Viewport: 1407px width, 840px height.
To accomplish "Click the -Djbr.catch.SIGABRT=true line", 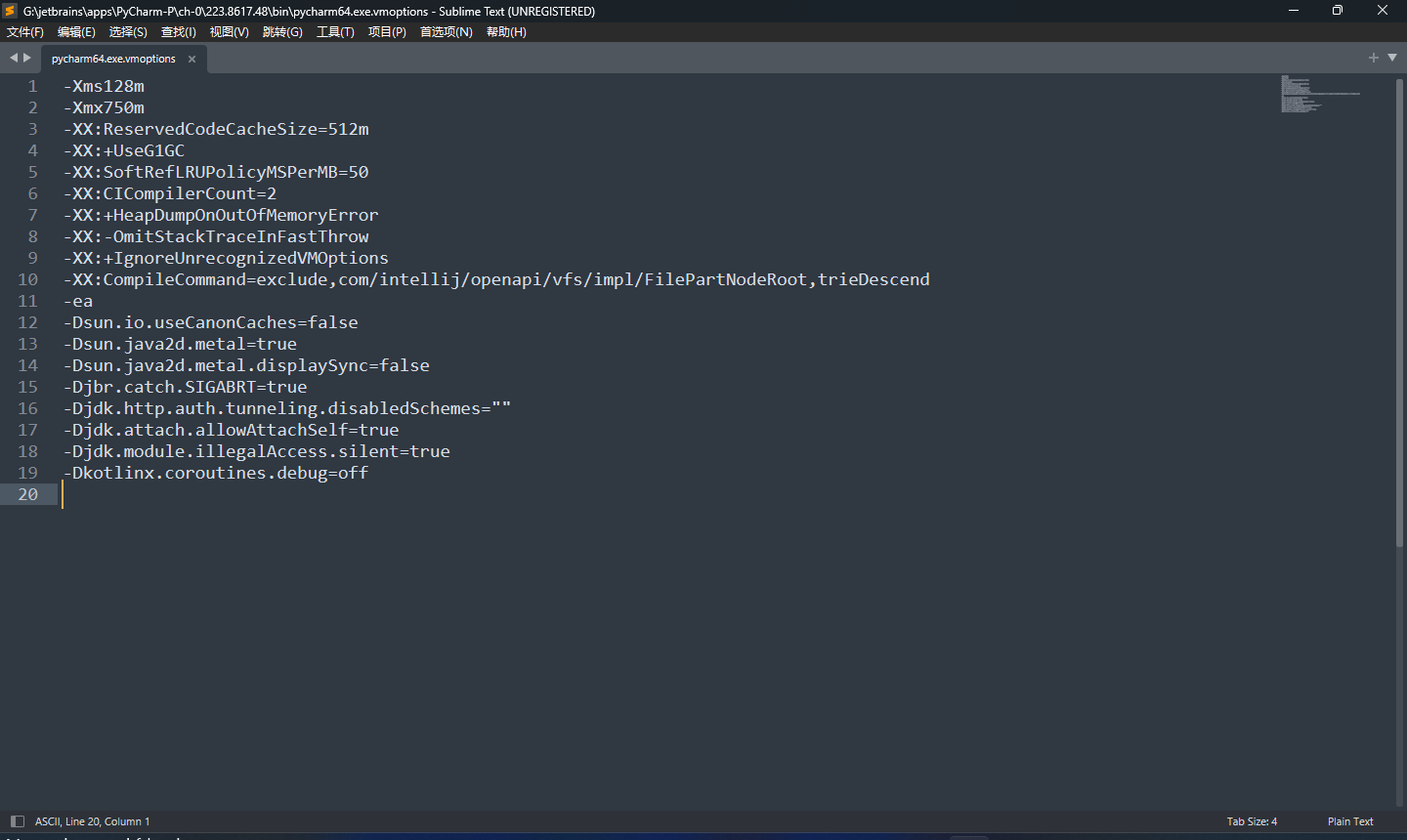I will point(186,387).
